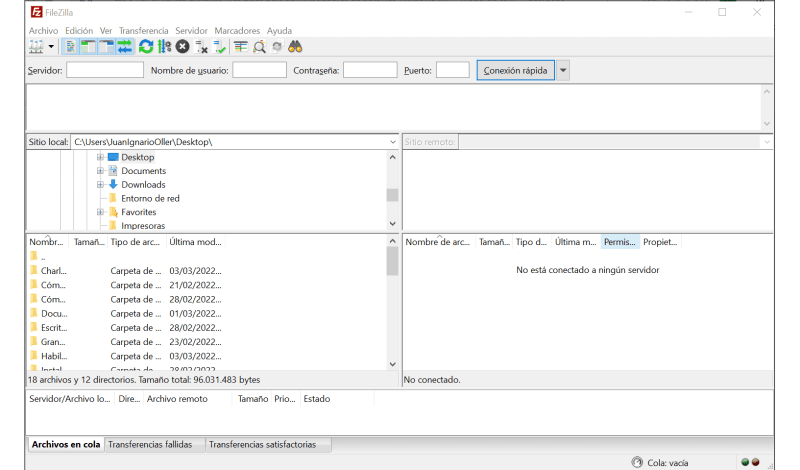Open the Ayuda menu

(279, 31)
